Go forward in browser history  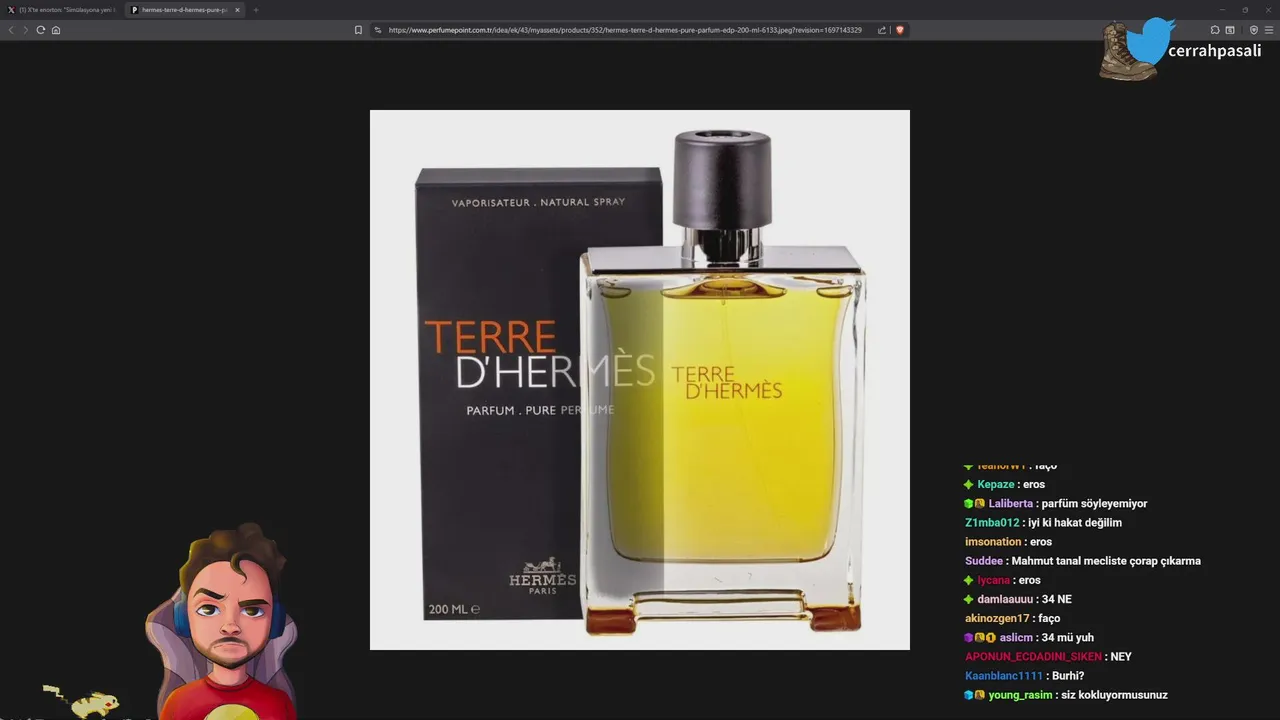click(25, 30)
